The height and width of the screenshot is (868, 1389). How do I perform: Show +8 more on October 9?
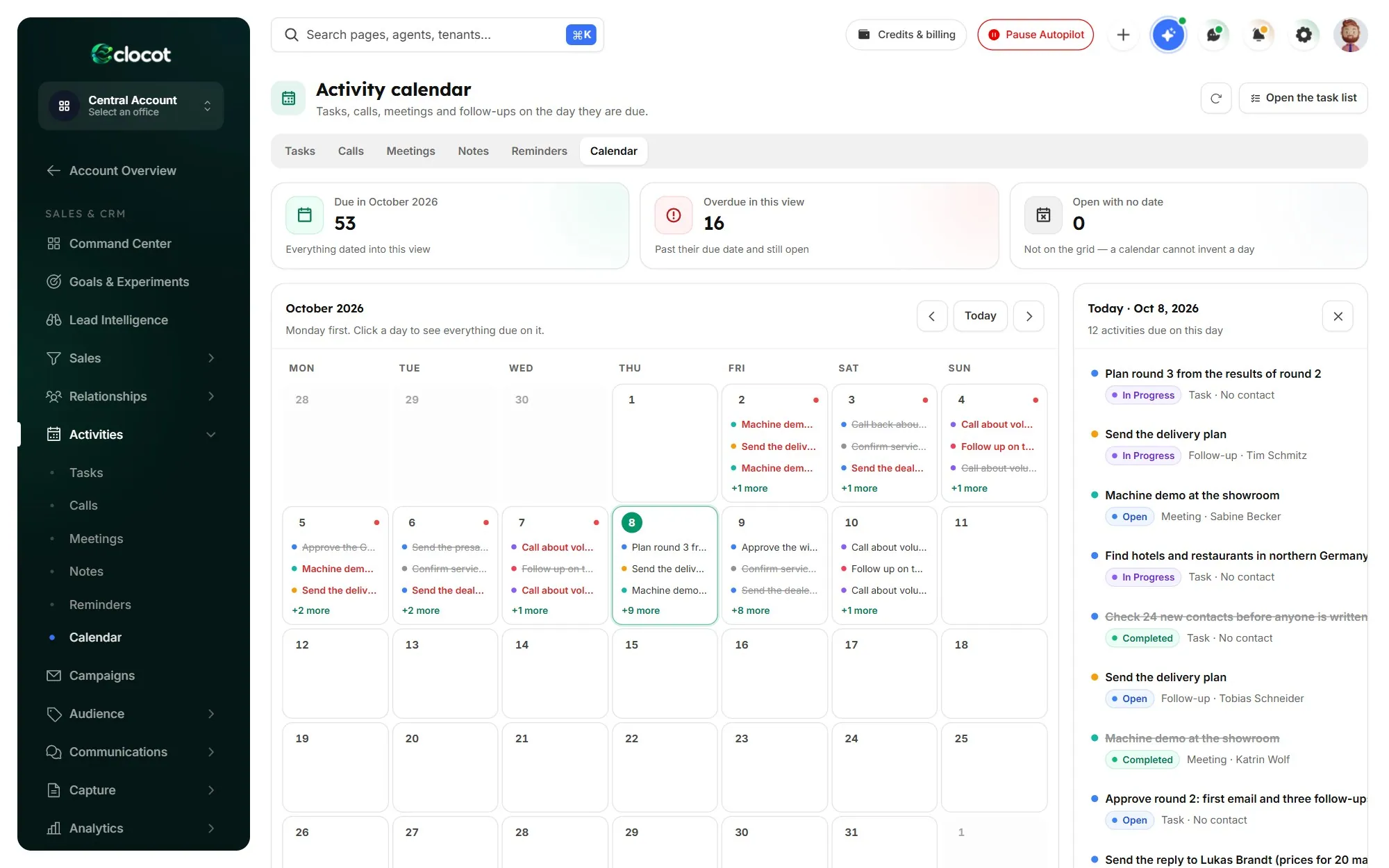(750, 610)
